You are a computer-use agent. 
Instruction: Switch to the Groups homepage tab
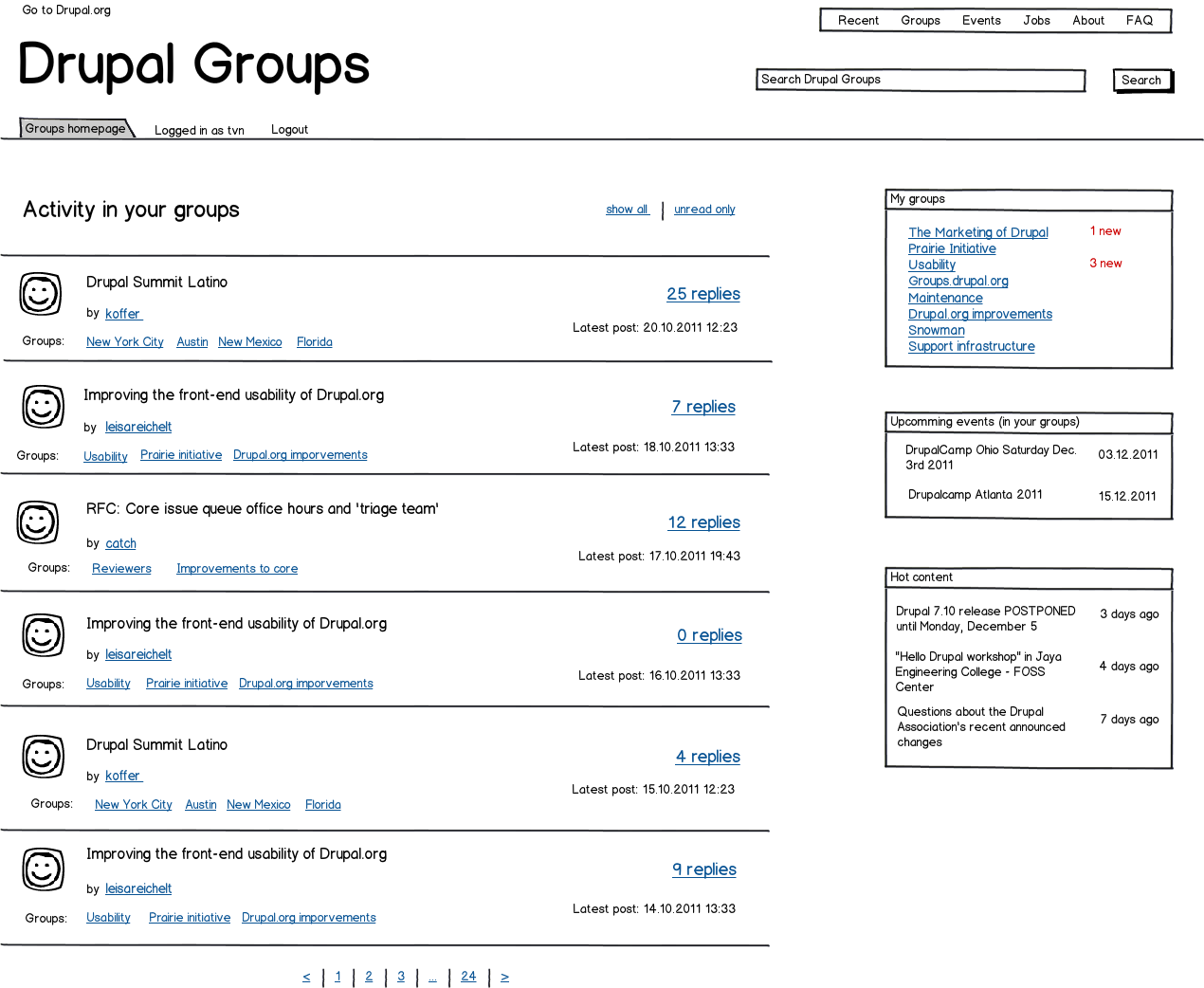click(x=76, y=128)
